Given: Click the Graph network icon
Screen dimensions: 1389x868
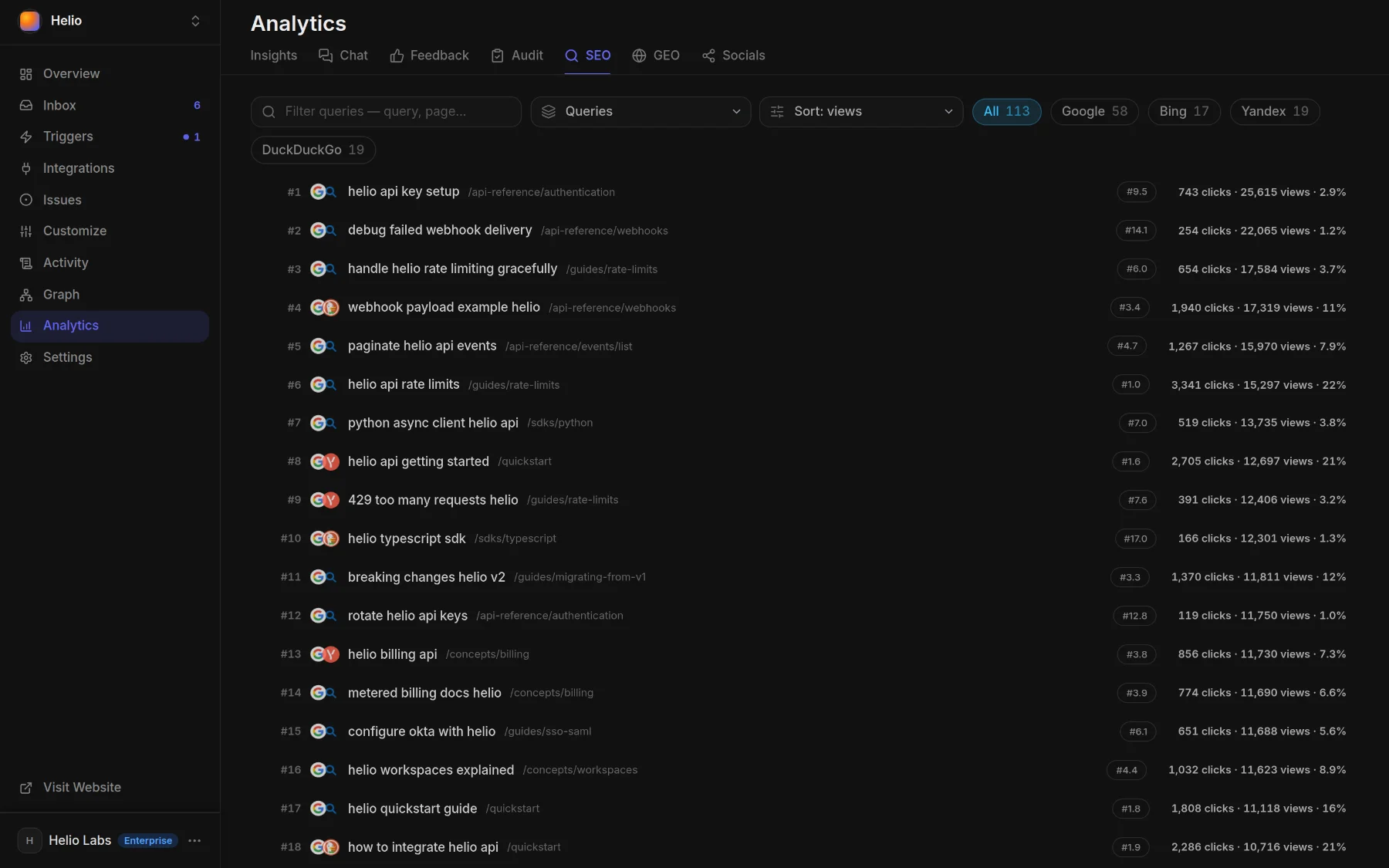Looking at the screenshot, I should click(x=26, y=295).
